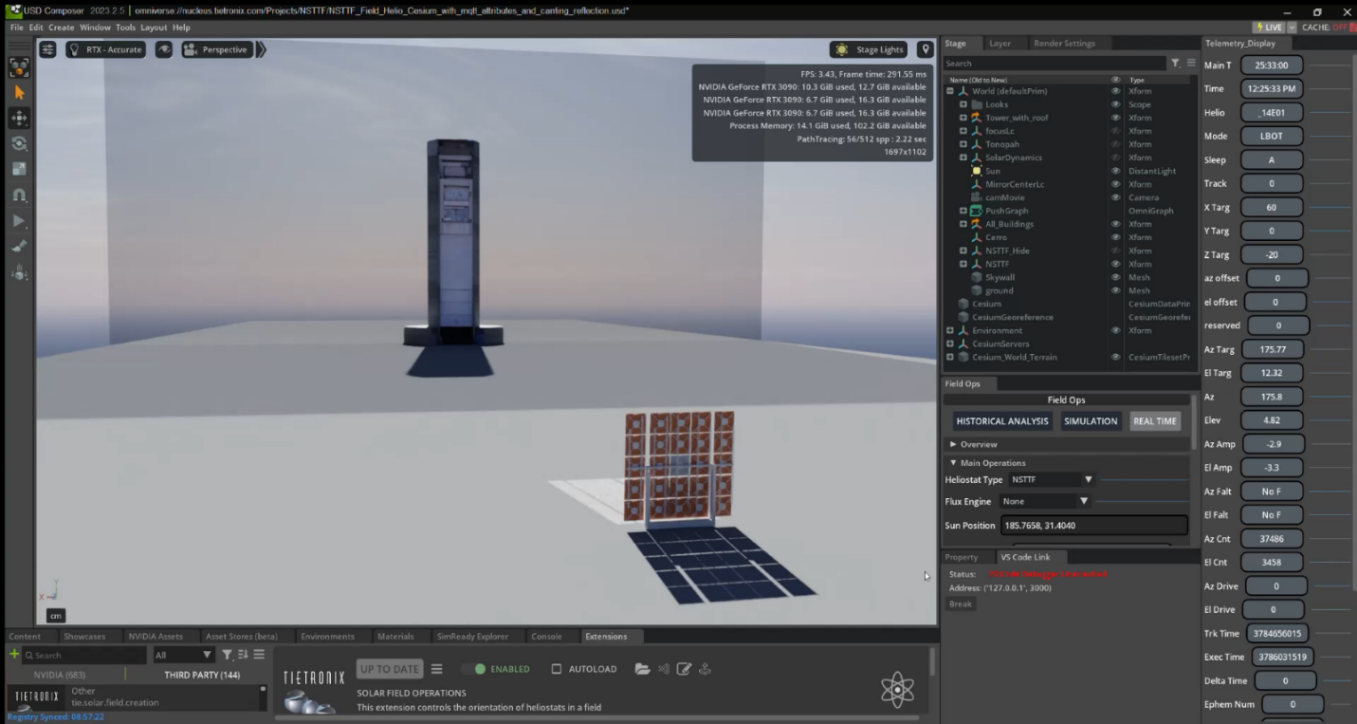Check the AUTOLOAD checkbox
1357x724 pixels.
pos(556,669)
